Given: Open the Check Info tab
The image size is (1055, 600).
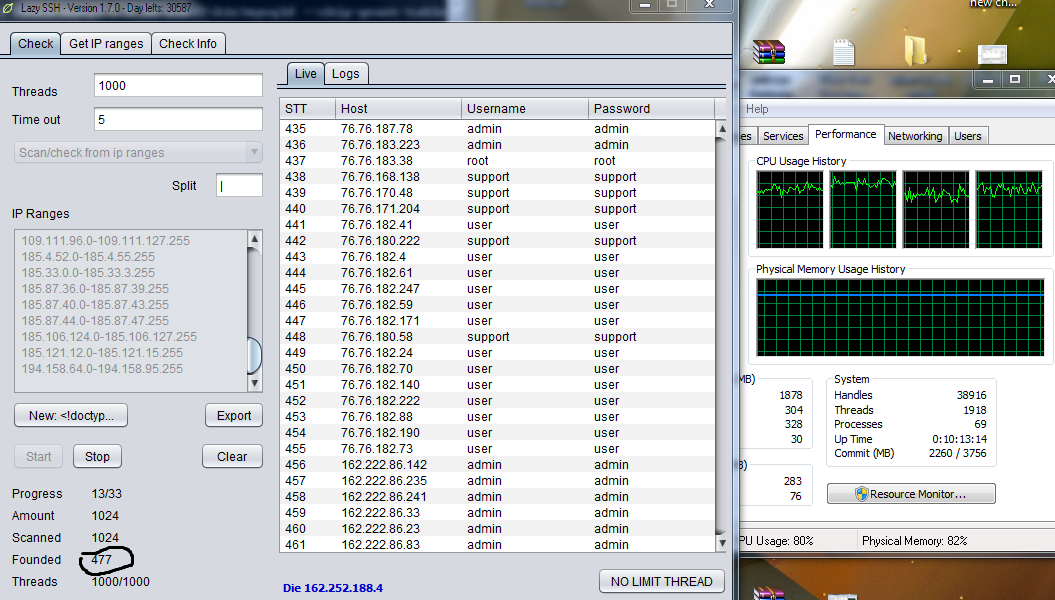Looking at the screenshot, I should pos(188,44).
